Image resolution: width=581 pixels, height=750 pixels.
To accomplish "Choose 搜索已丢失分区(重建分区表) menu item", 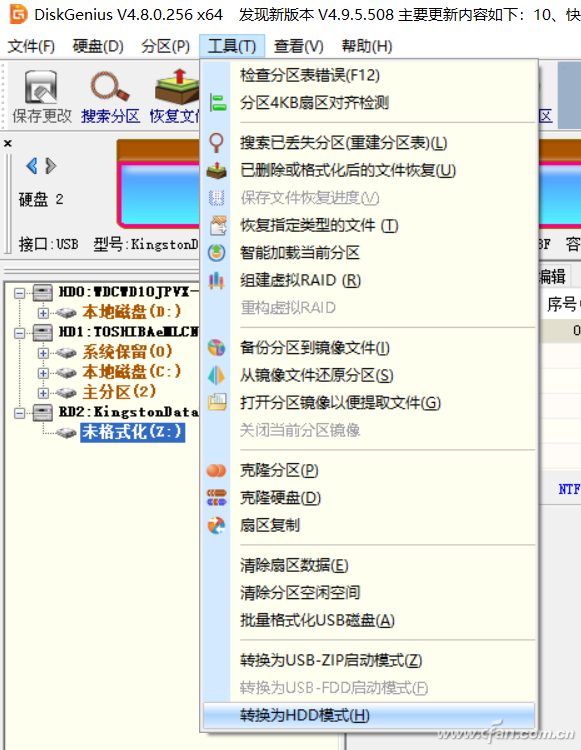I will coord(369,143).
